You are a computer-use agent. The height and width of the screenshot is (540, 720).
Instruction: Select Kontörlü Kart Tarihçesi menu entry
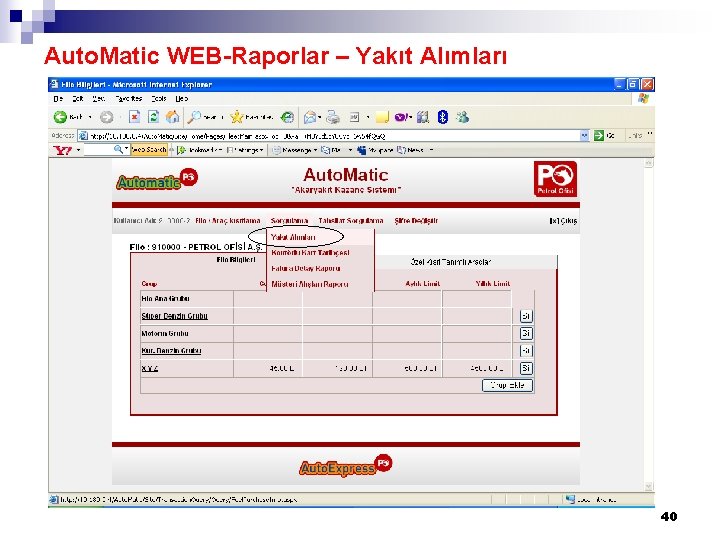click(x=310, y=253)
